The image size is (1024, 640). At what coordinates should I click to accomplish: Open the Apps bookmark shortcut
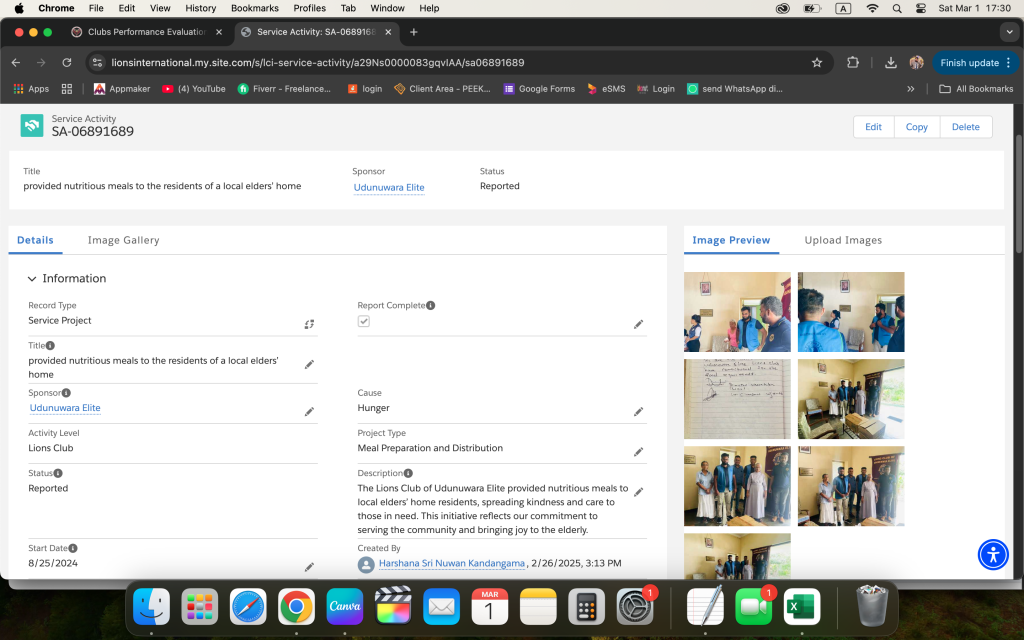pyautogui.click(x=31, y=89)
